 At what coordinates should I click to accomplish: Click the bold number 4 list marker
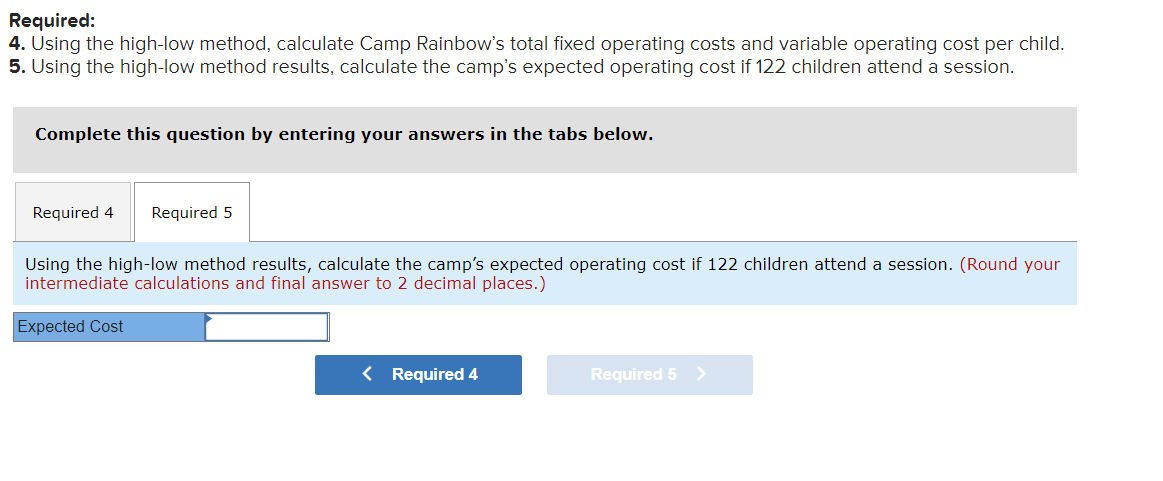click(x=15, y=44)
